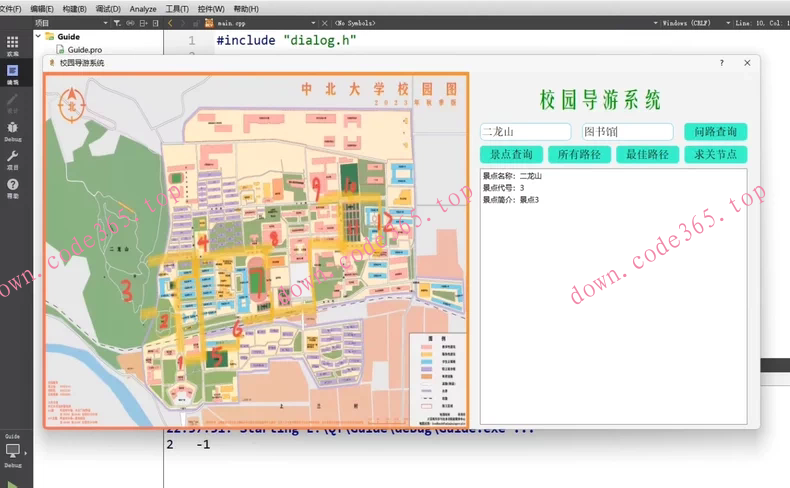Click the link-with-editor icon in project panel

click(130, 23)
